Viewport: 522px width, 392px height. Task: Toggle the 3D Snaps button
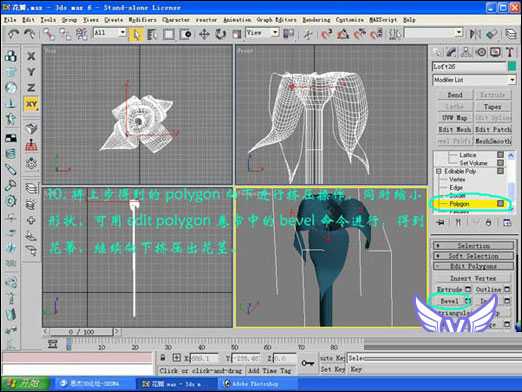(327, 34)
